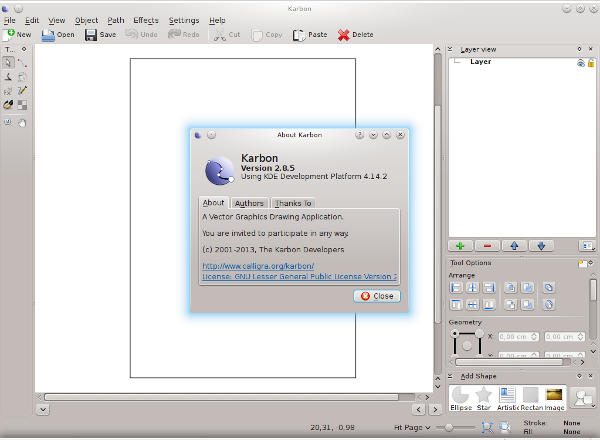This screenshot has height=440, width=600.
Task: Collapse the Layer view docker
Action: click(450, 49)
